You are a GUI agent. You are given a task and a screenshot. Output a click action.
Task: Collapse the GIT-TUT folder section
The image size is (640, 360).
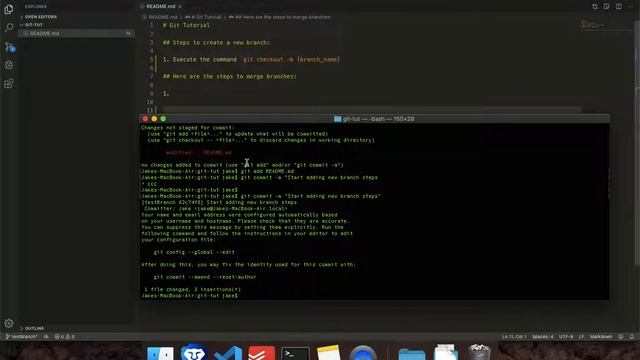point(33,25)
